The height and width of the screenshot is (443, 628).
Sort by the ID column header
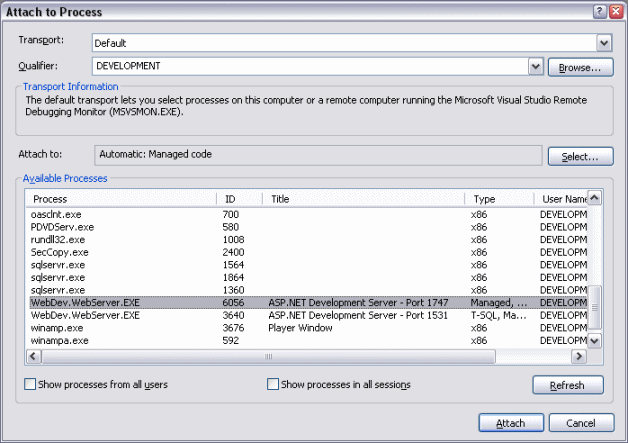[x=240, y=199]
